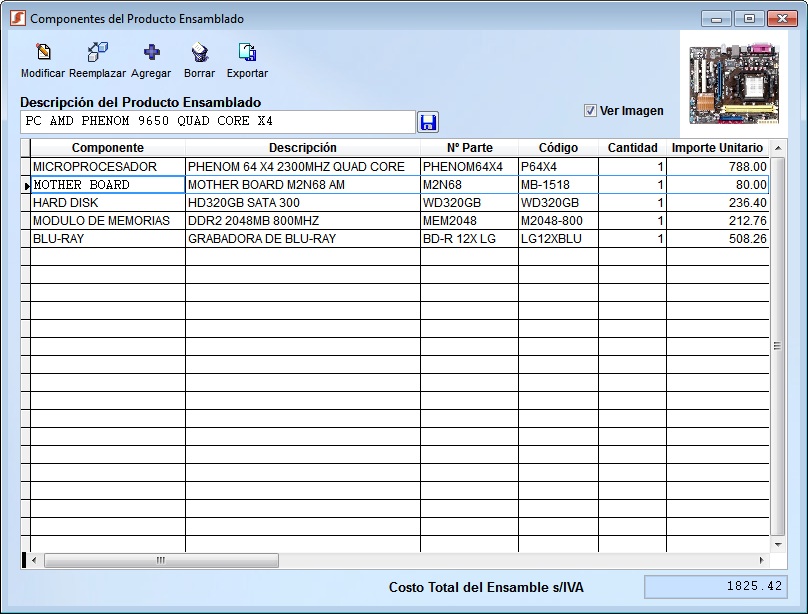Click the application icon in title bar
The width and height of the screenshot is (808, 614).
pos(16,18)
